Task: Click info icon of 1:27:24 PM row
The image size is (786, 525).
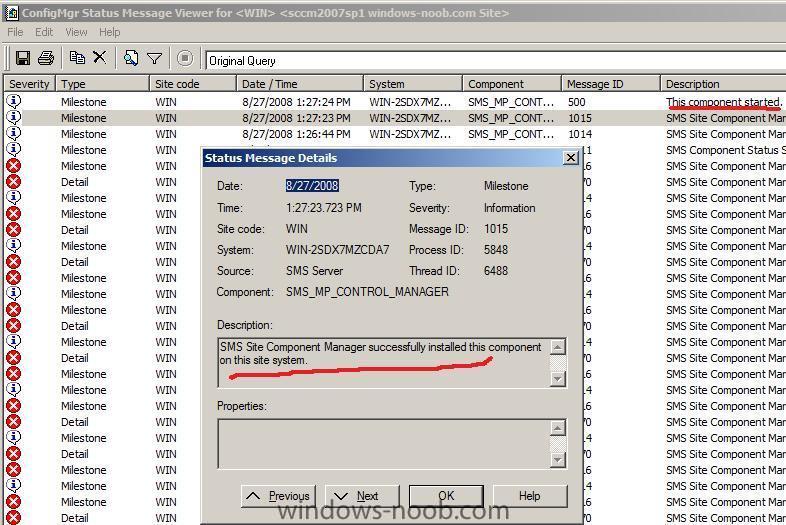Action: [14, 101]
